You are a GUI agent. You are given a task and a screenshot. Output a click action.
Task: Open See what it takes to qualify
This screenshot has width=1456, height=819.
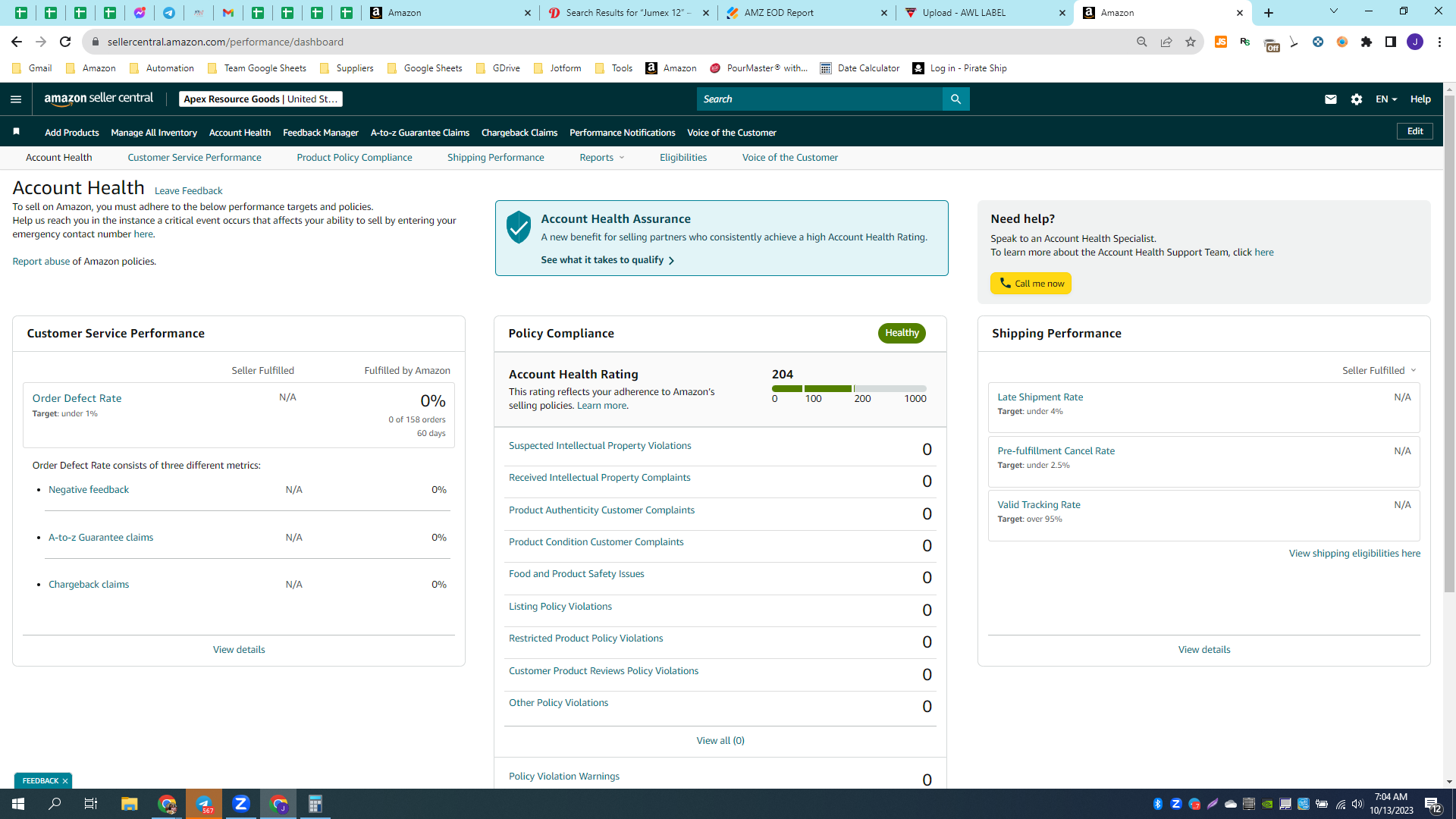[607, 260]
